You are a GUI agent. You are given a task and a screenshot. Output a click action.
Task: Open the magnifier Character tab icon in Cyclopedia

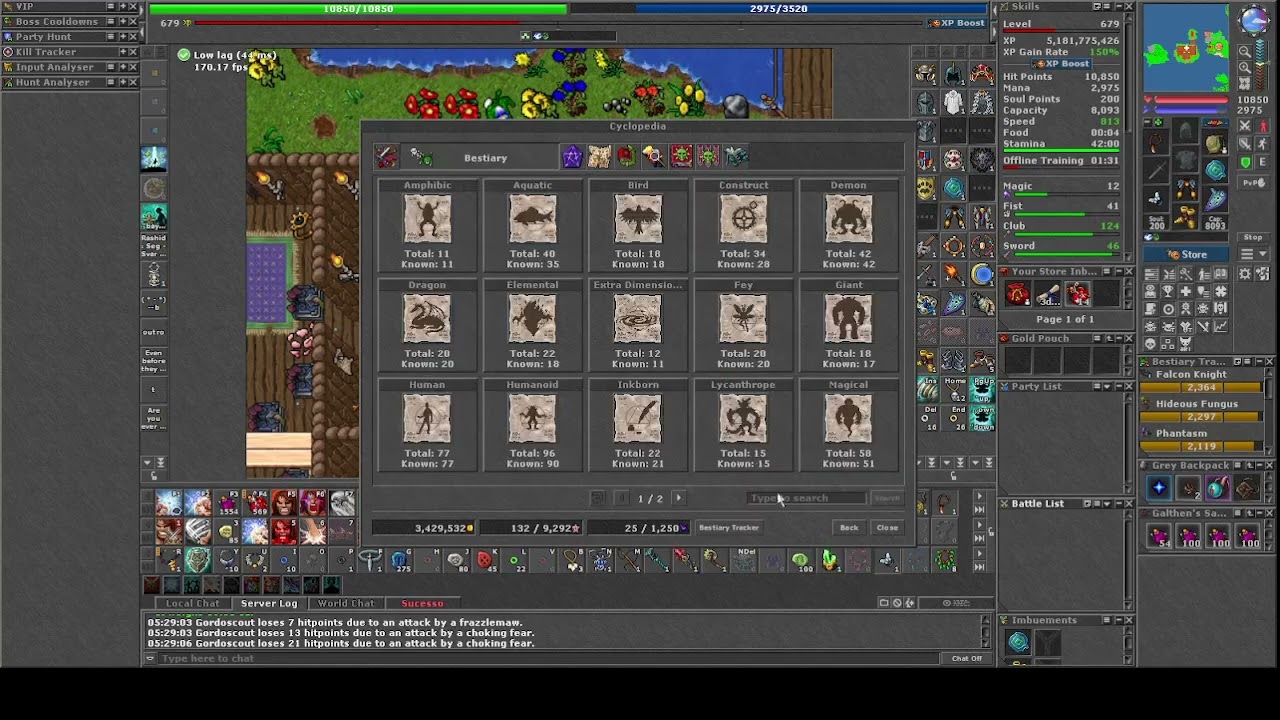tap(653, 157)
